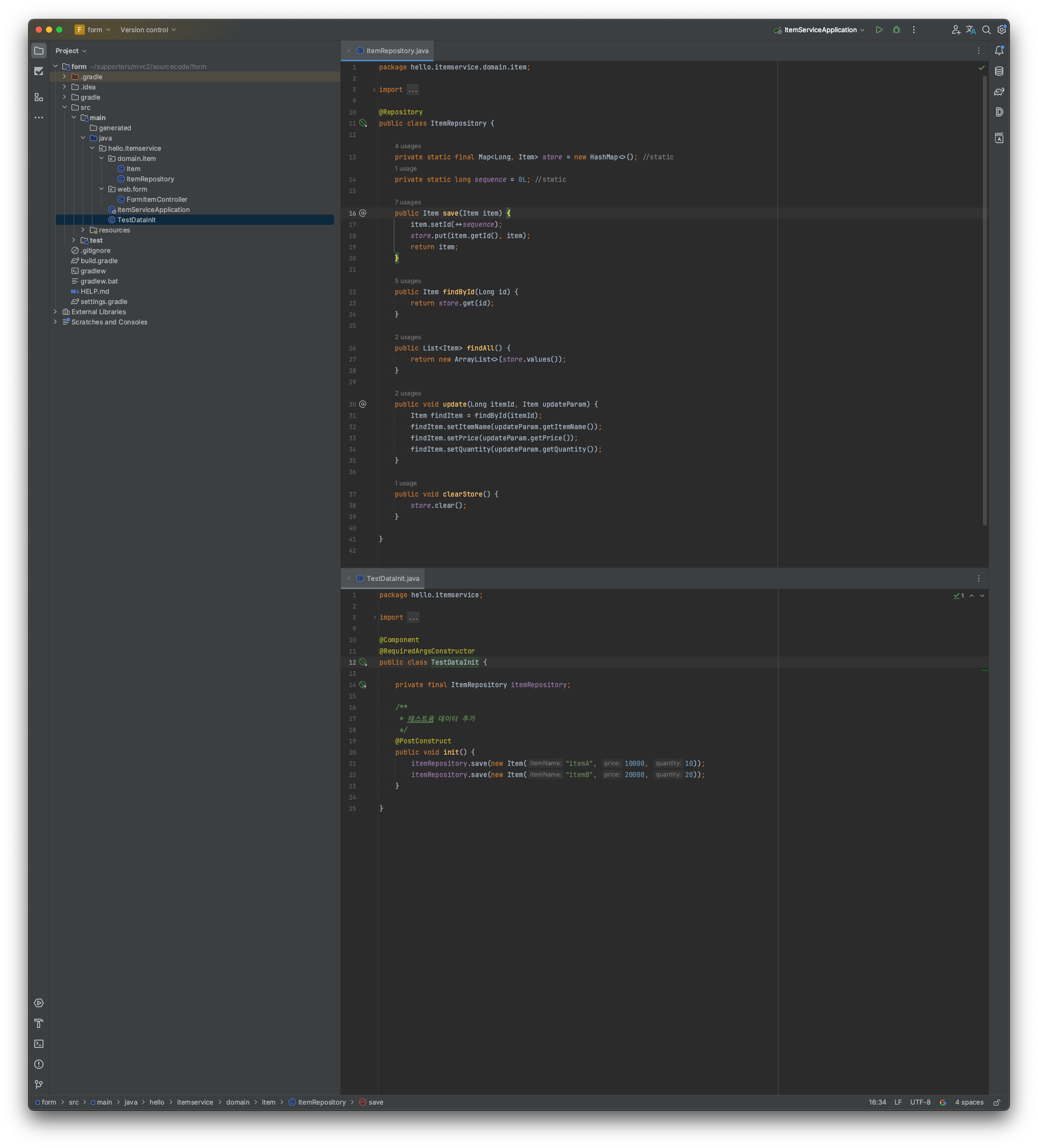Run ItemServiceApplication with the play icon

879,30
